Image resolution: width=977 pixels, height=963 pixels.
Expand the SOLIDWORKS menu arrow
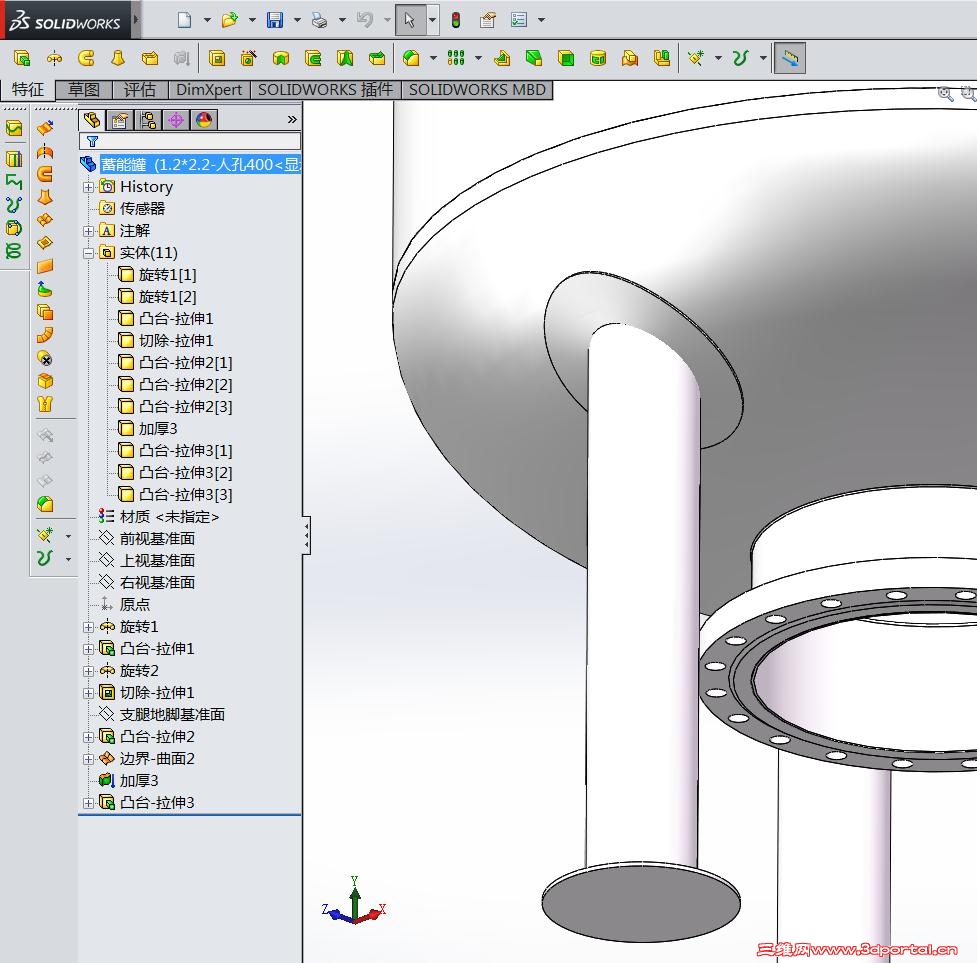point(136,19)
